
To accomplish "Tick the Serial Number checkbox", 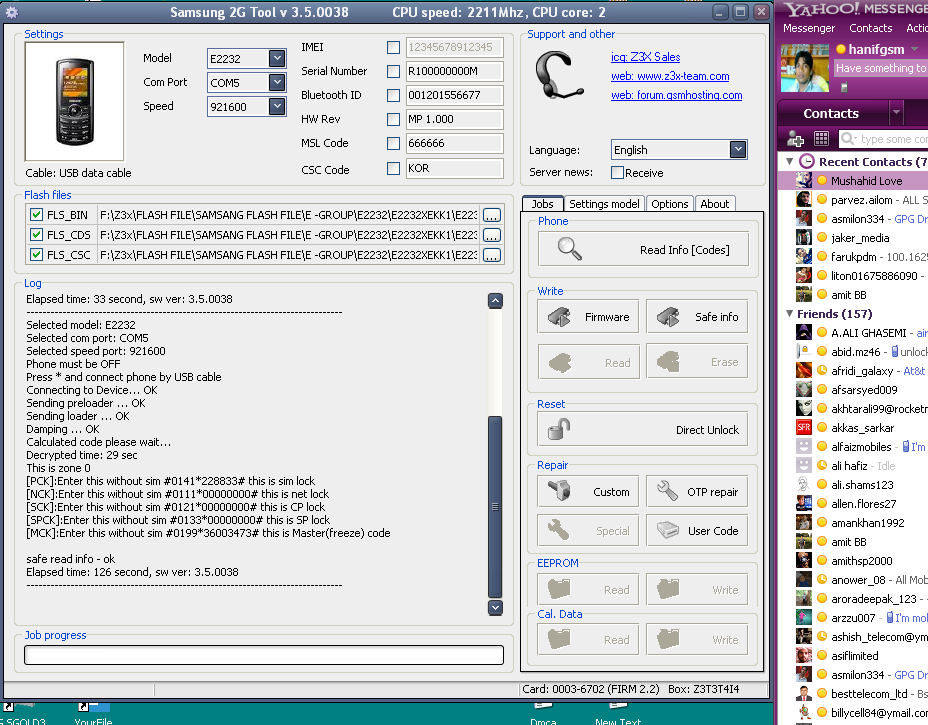I will pos(393,71).
